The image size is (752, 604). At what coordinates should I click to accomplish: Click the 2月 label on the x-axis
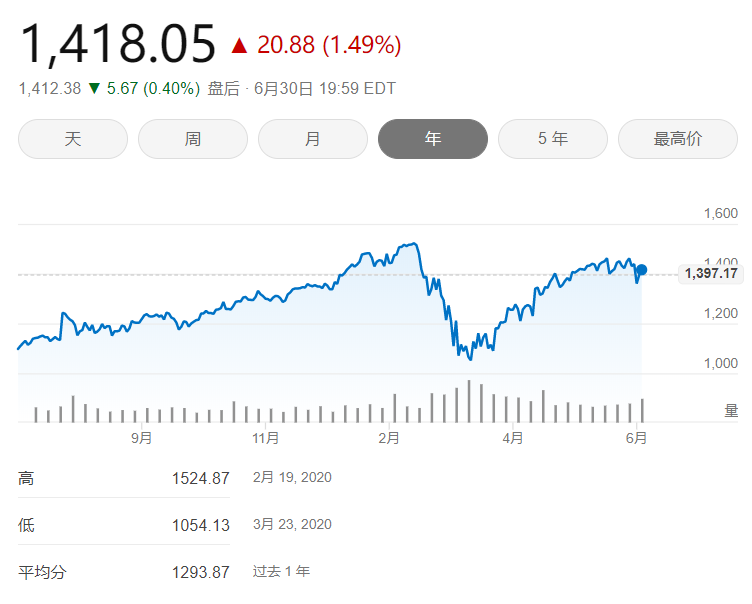click(389, 438)
